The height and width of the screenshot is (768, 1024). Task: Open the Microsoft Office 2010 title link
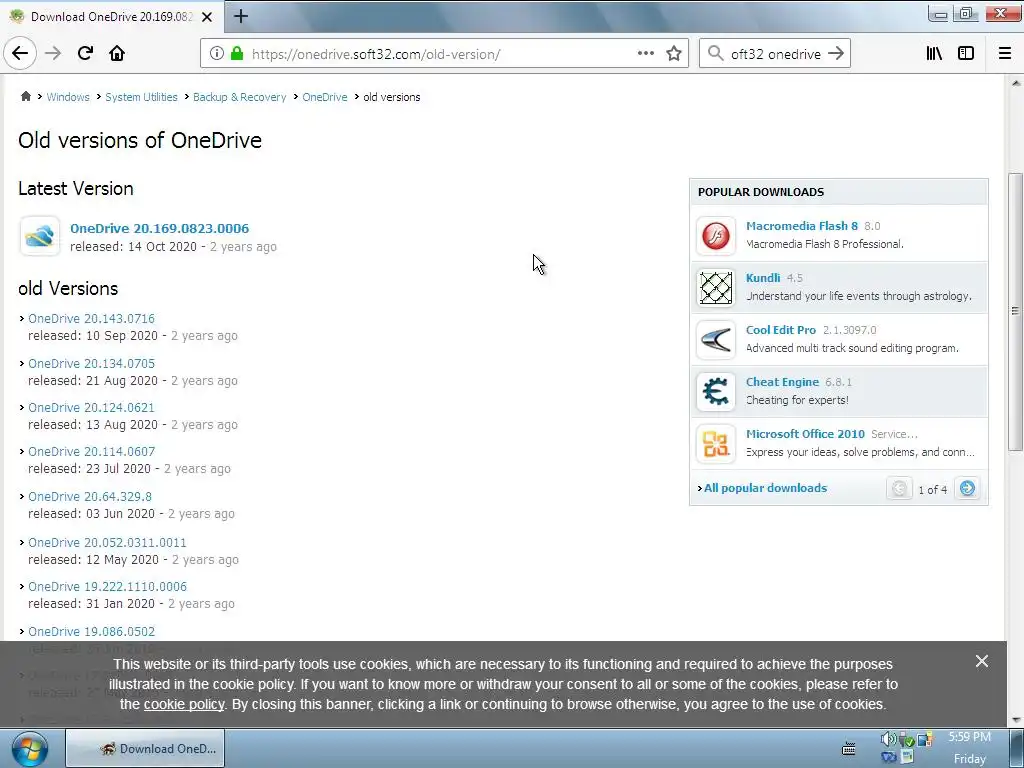click(805, 434)
